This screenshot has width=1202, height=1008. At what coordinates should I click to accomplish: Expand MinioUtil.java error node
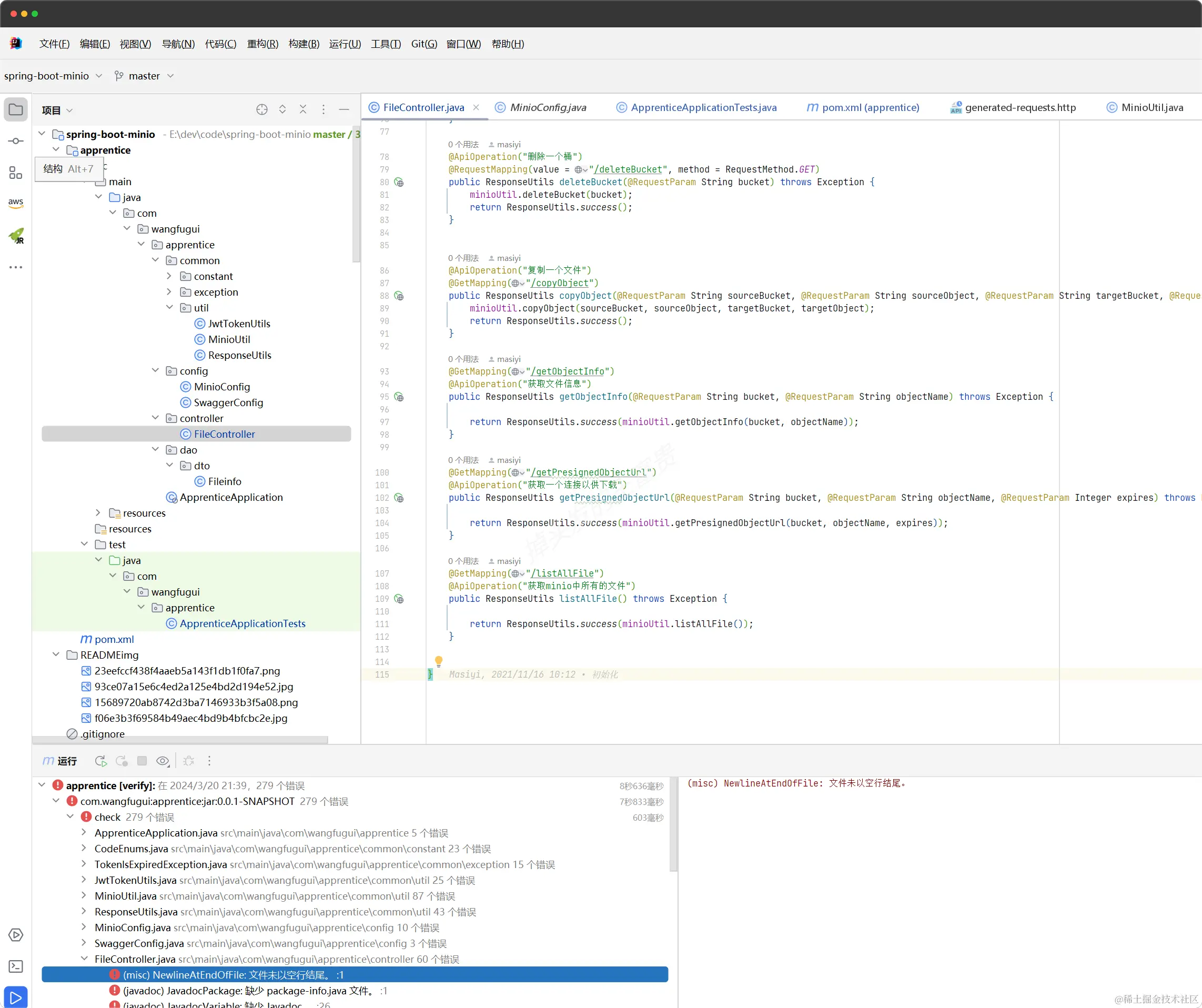[x=84, y=895]
